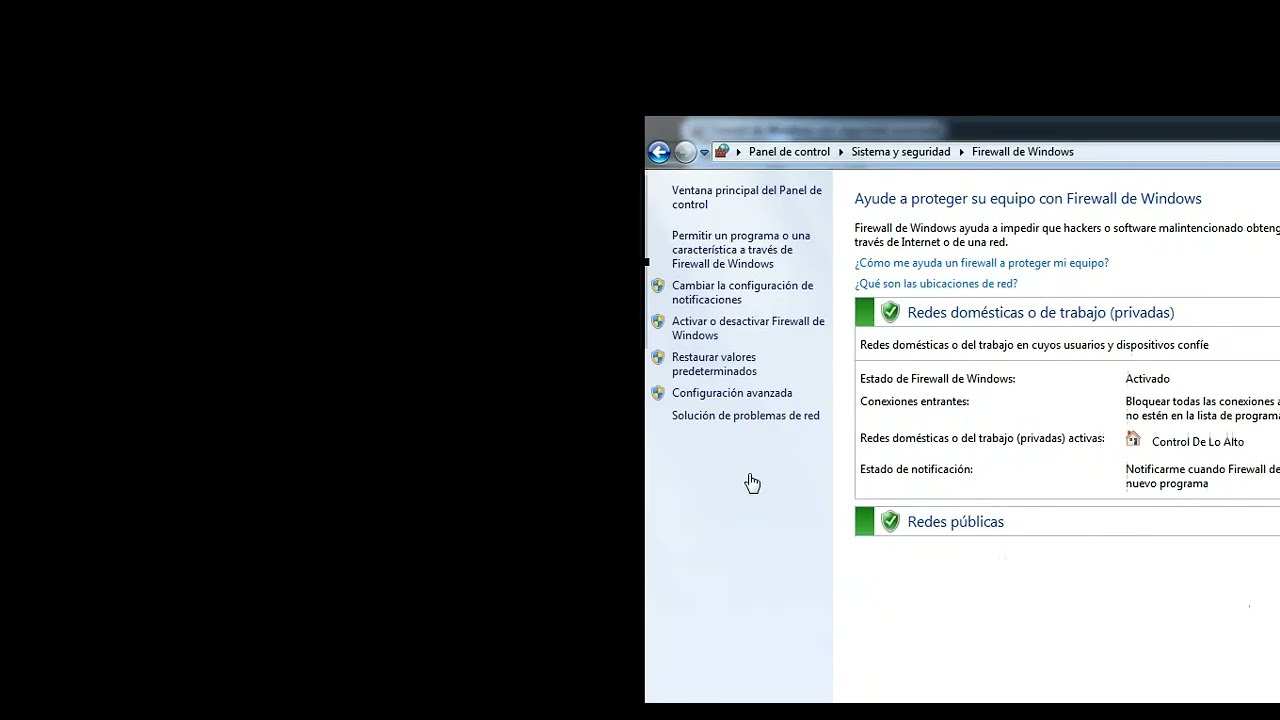Expand arrow before Panel de control breadcrumb
This screenshot has height=720, width=1280.
739,152
